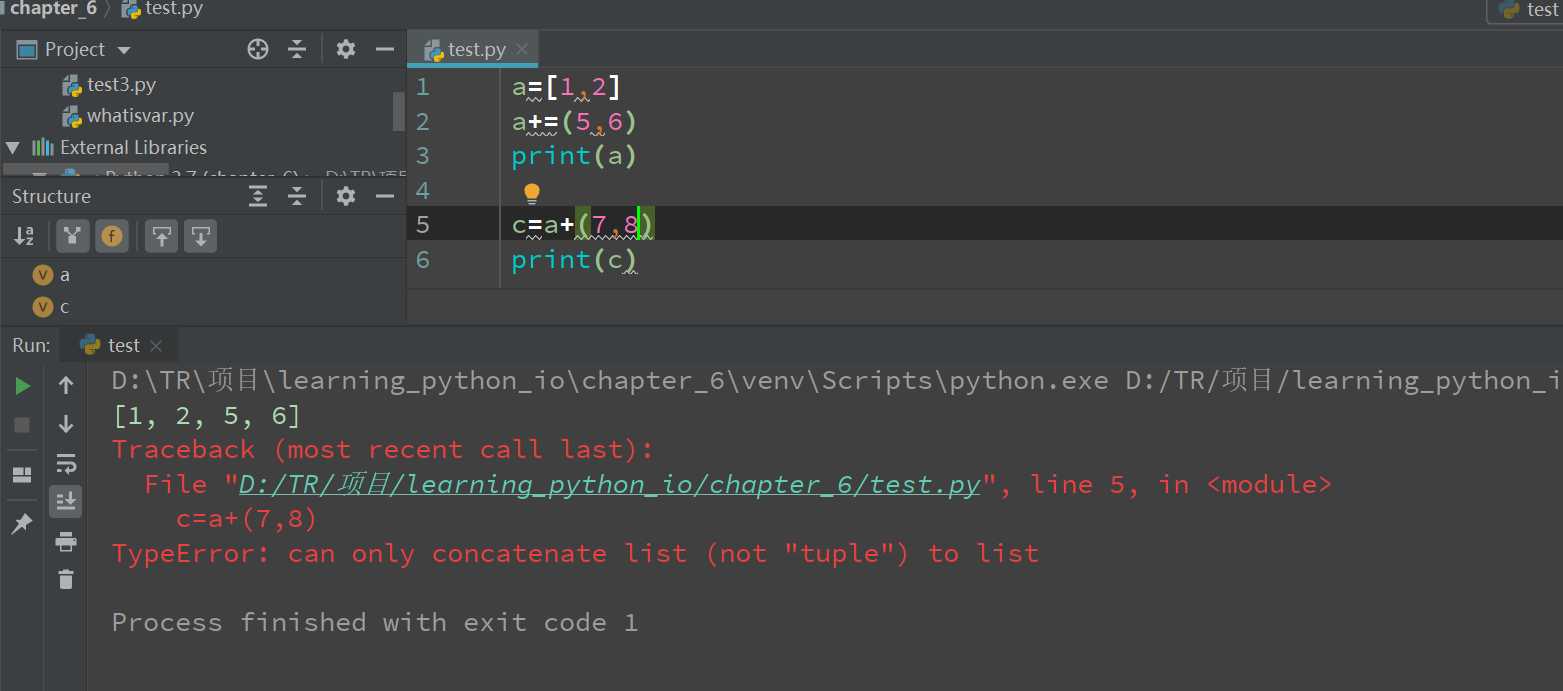Image resolution: width=1563 pixels, height=691 pixels.
Task: Click the chapter_6 breadcrumb
Action: 52,9
